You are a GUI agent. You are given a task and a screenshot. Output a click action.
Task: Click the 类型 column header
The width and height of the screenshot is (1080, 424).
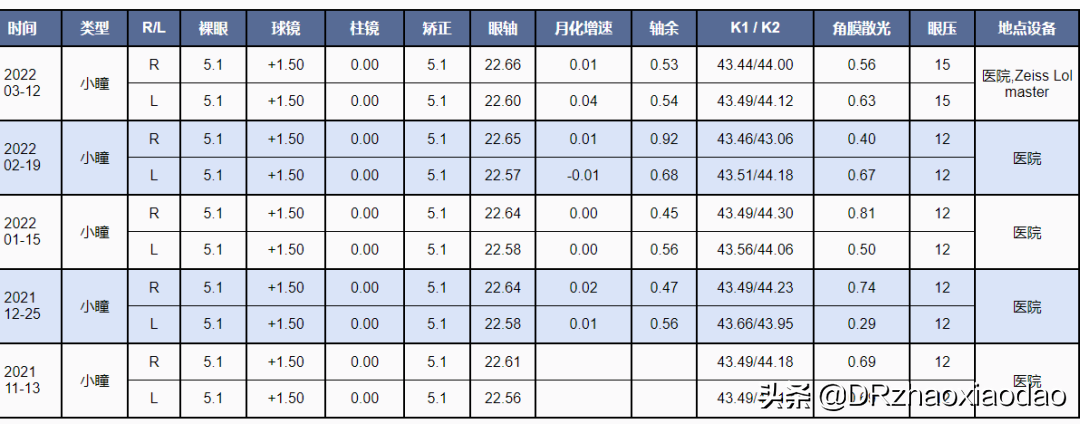tap(95, 29)
